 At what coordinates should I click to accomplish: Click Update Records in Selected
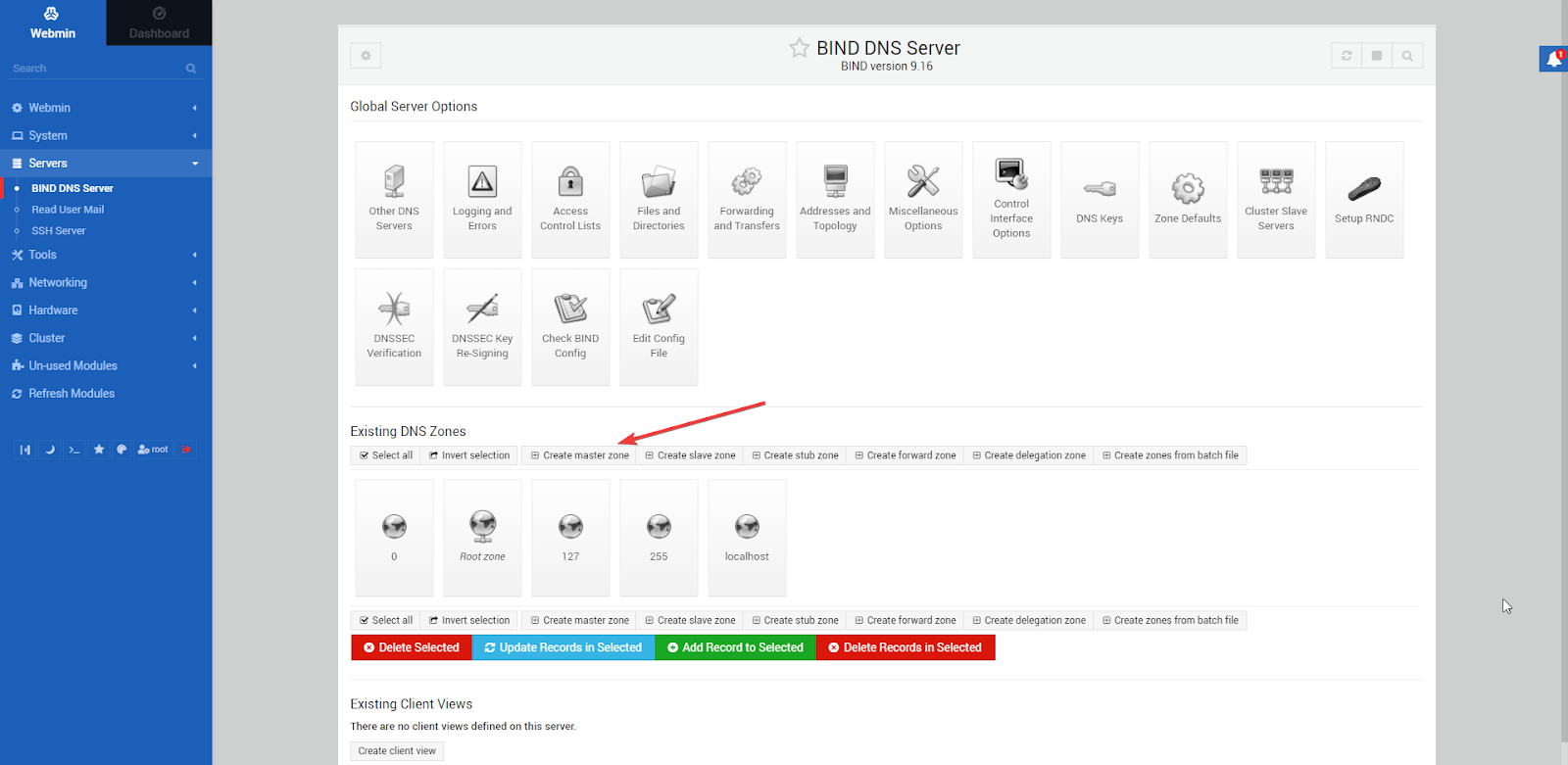click(563, 647)
